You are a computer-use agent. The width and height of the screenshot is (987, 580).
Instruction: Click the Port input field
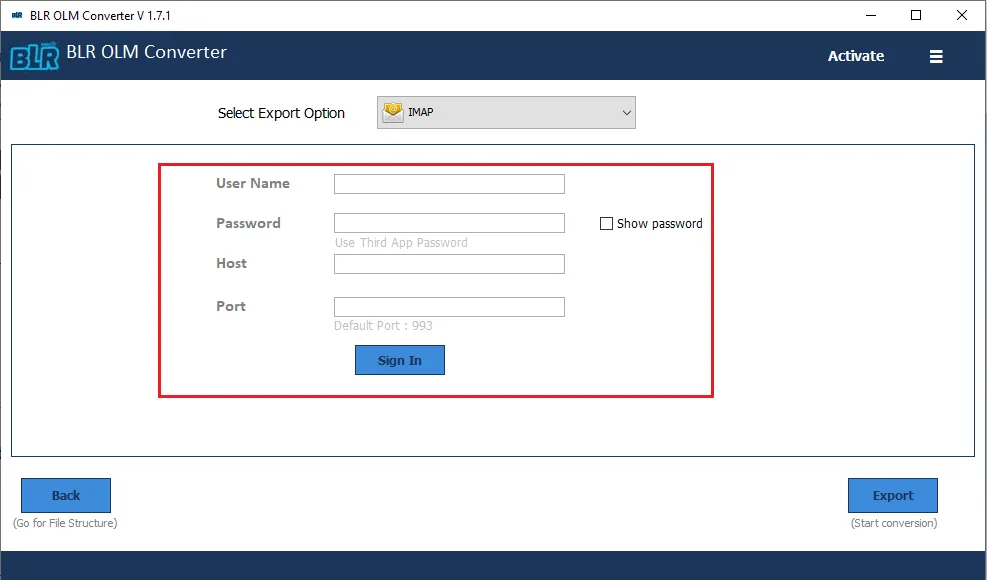point(448,306)
